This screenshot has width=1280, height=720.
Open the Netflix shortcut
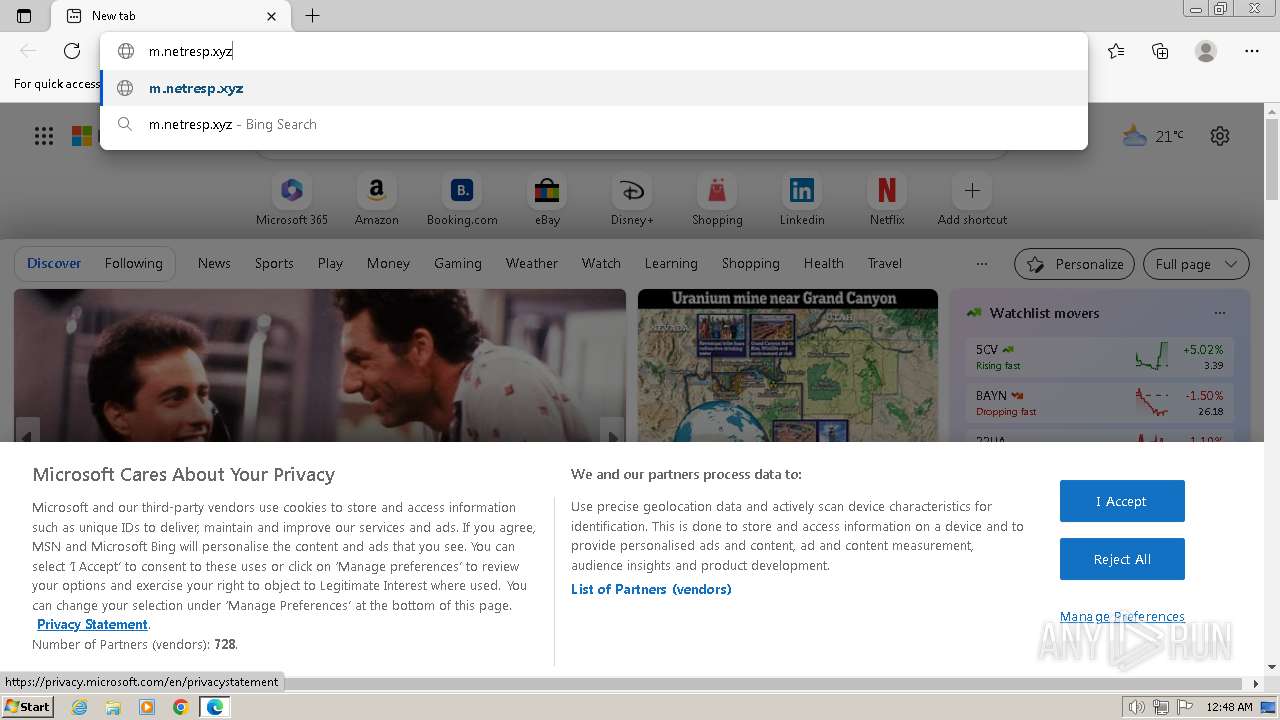887,200
